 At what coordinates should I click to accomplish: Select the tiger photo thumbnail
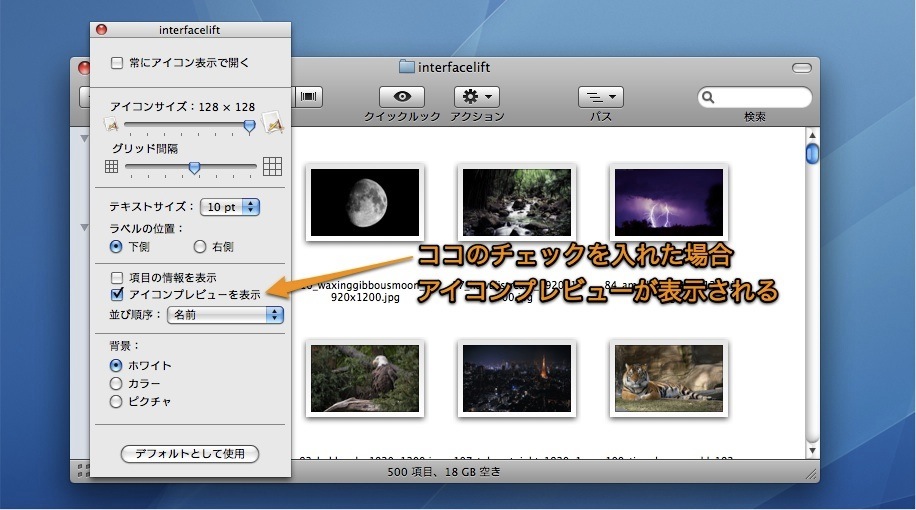tap(669, 379)
